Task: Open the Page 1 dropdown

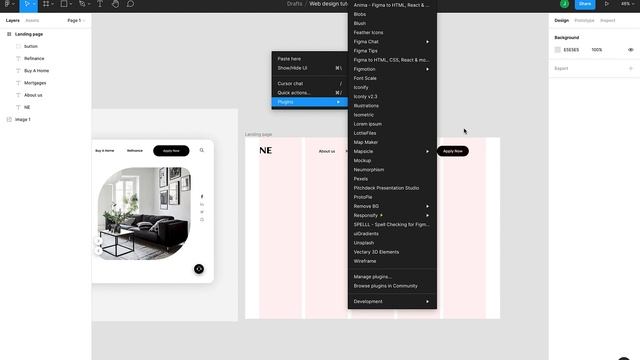Action: click(x=76, y=20)
